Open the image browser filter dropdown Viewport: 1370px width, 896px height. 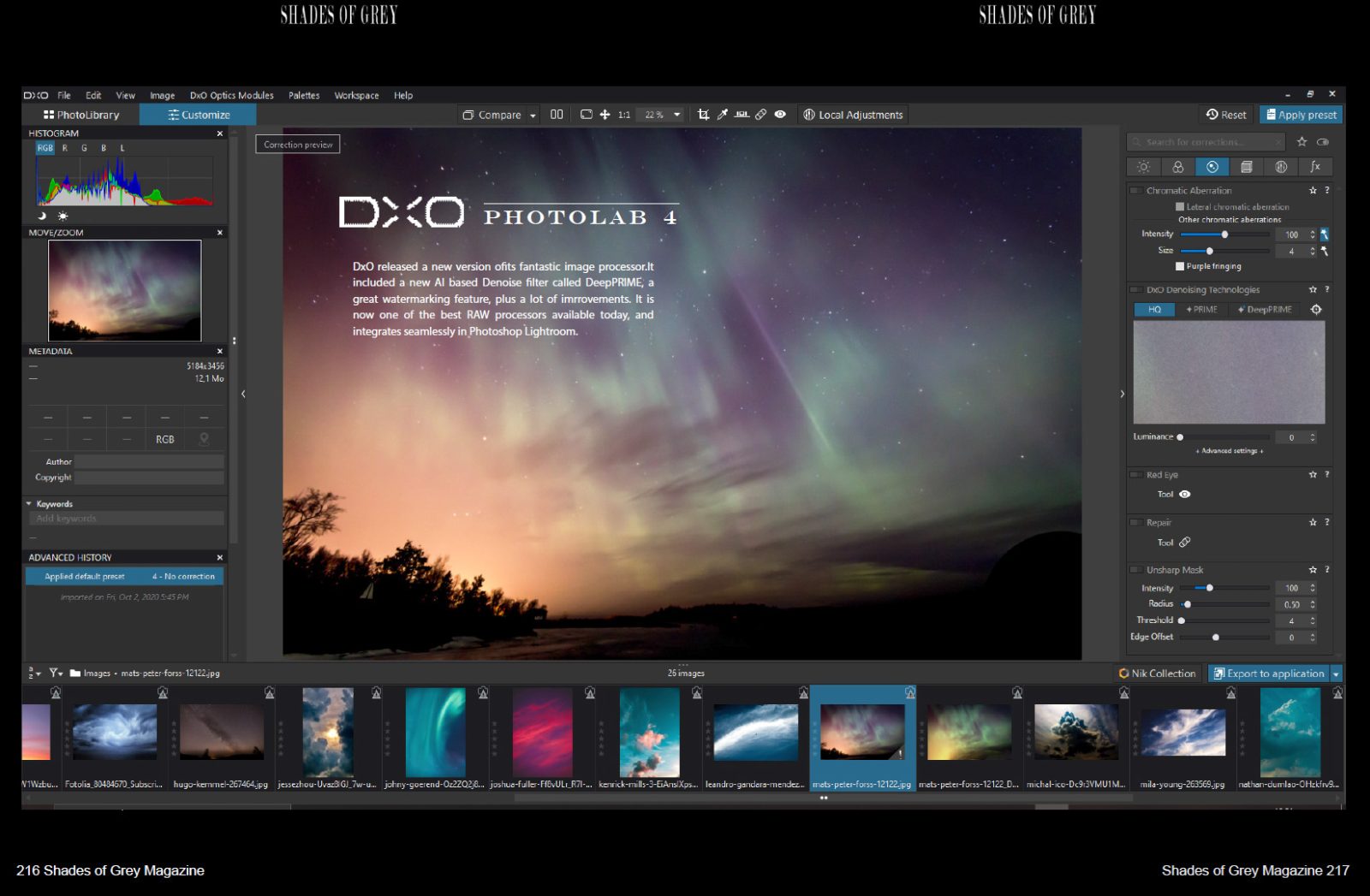[x=56, y=673]
